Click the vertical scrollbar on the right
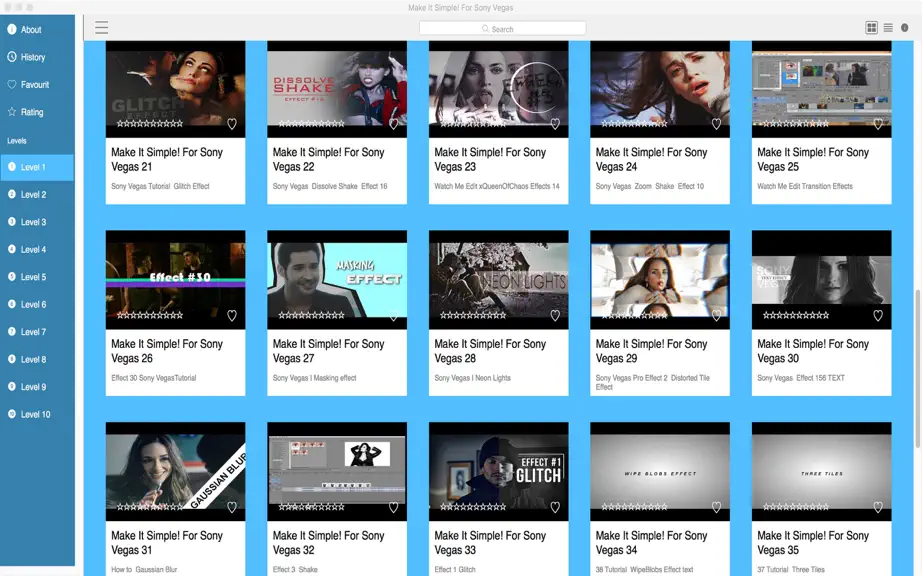Screen dimensions: 922x576 (917, 368)
